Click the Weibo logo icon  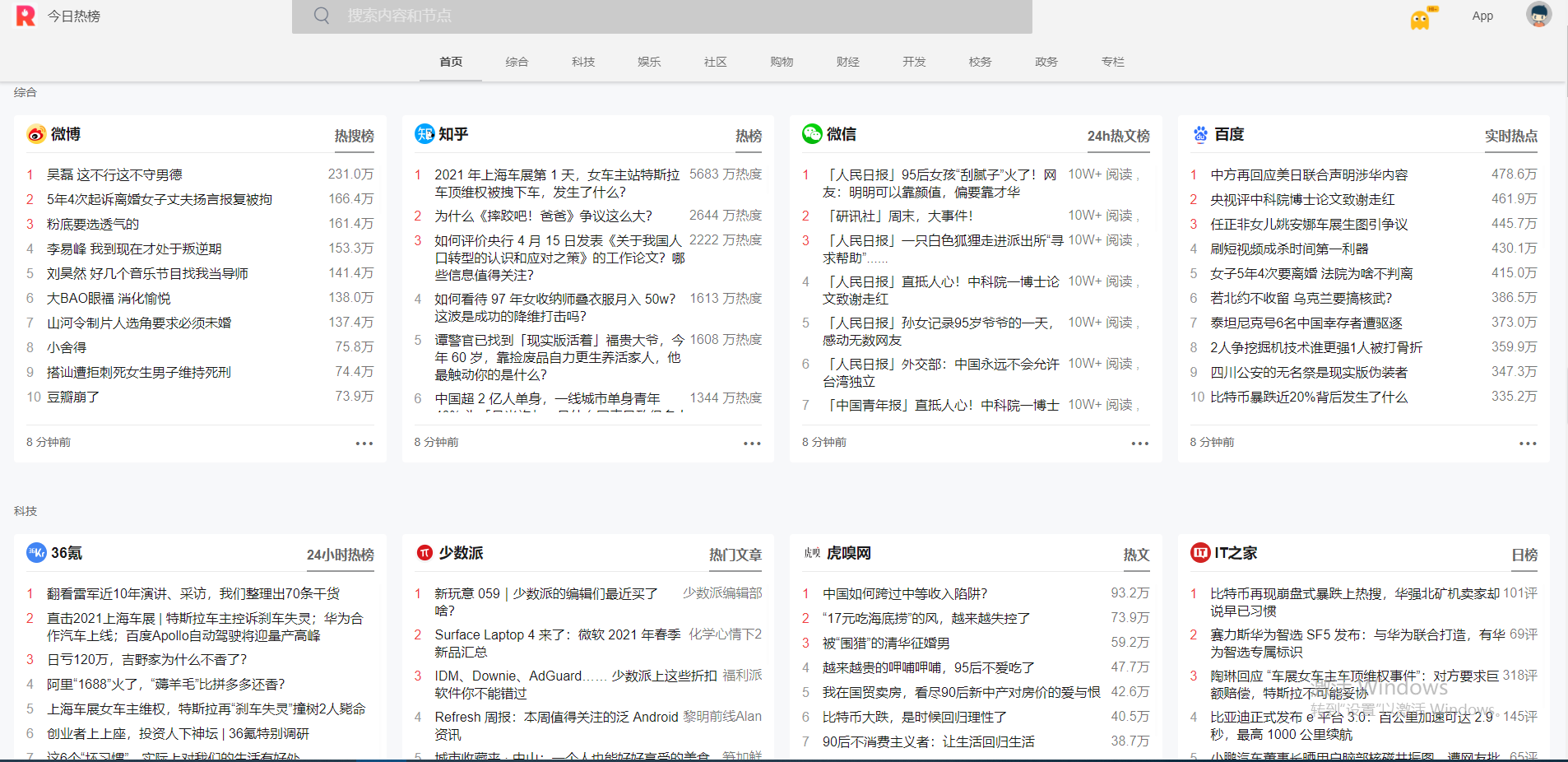click(x=36, y=134)
